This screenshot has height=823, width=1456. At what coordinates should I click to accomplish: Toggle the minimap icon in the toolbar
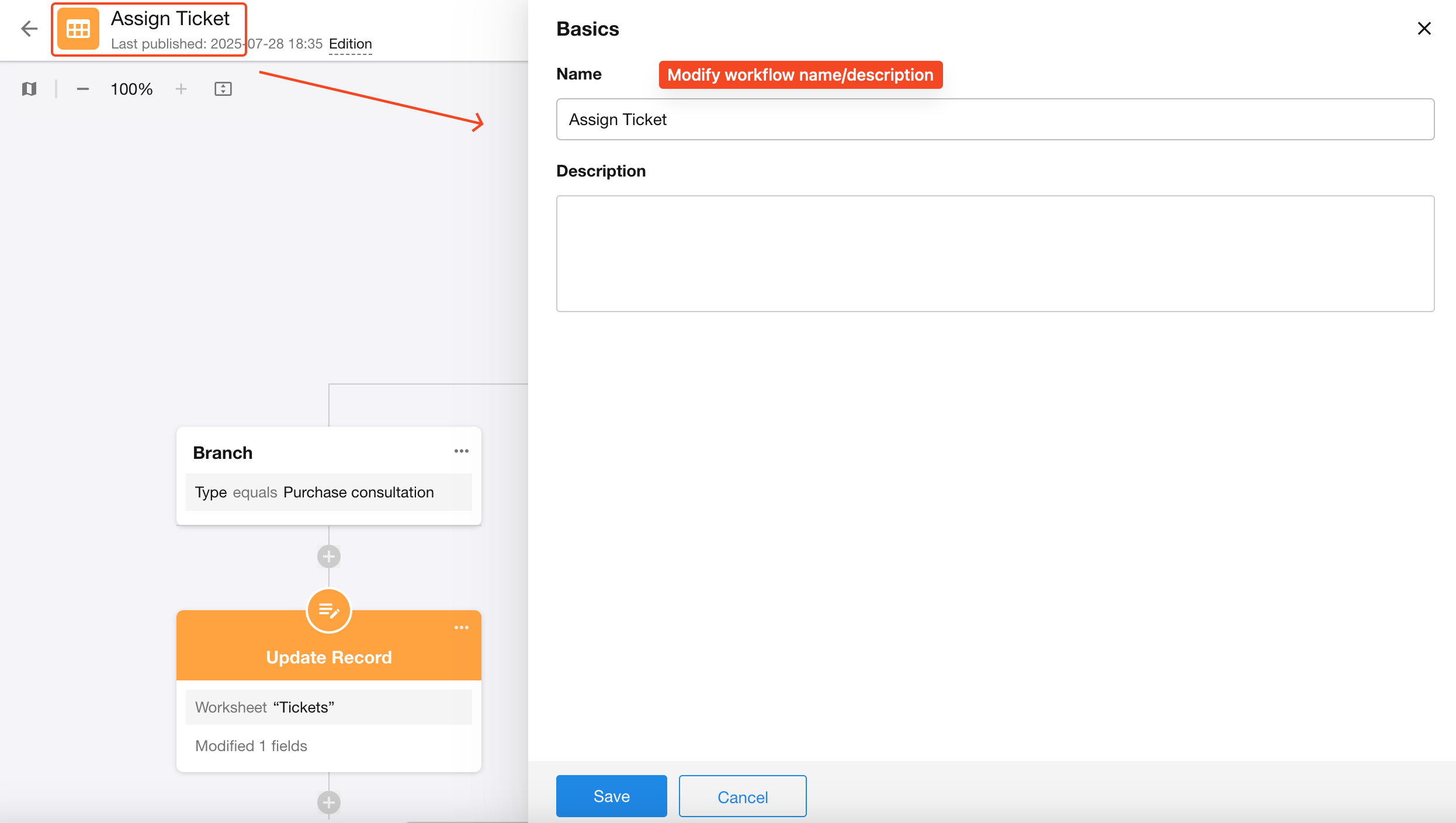[29, 89]
